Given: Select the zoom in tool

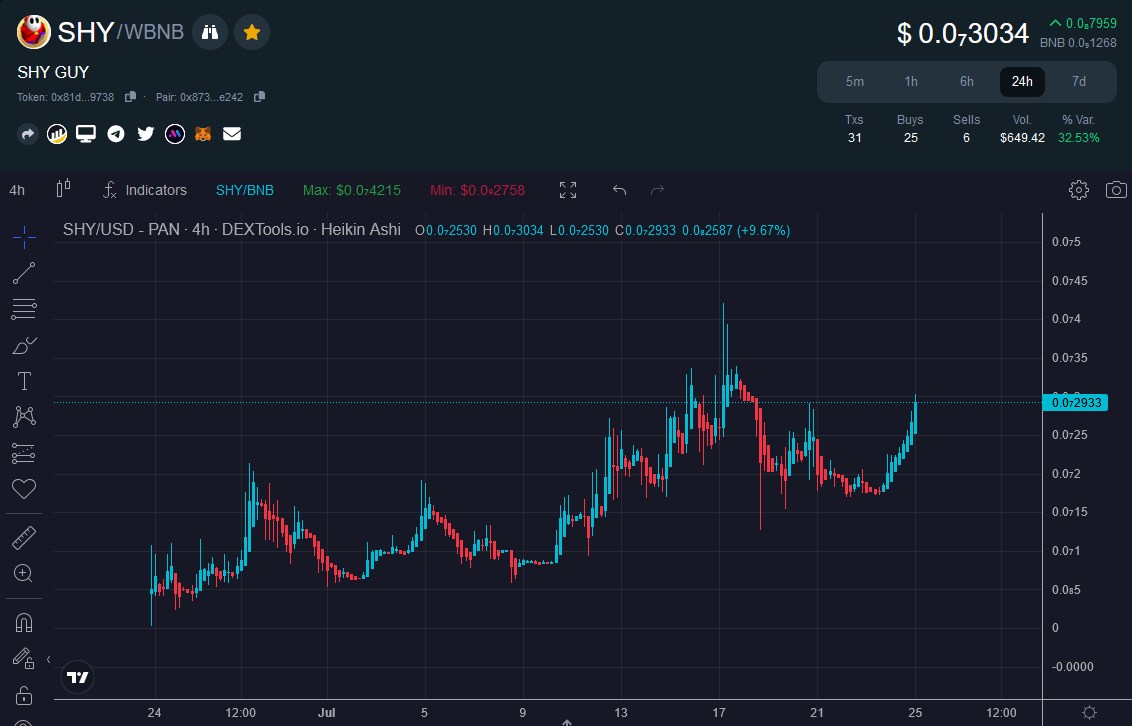Looking at the screenshot, I should [24, 574].
